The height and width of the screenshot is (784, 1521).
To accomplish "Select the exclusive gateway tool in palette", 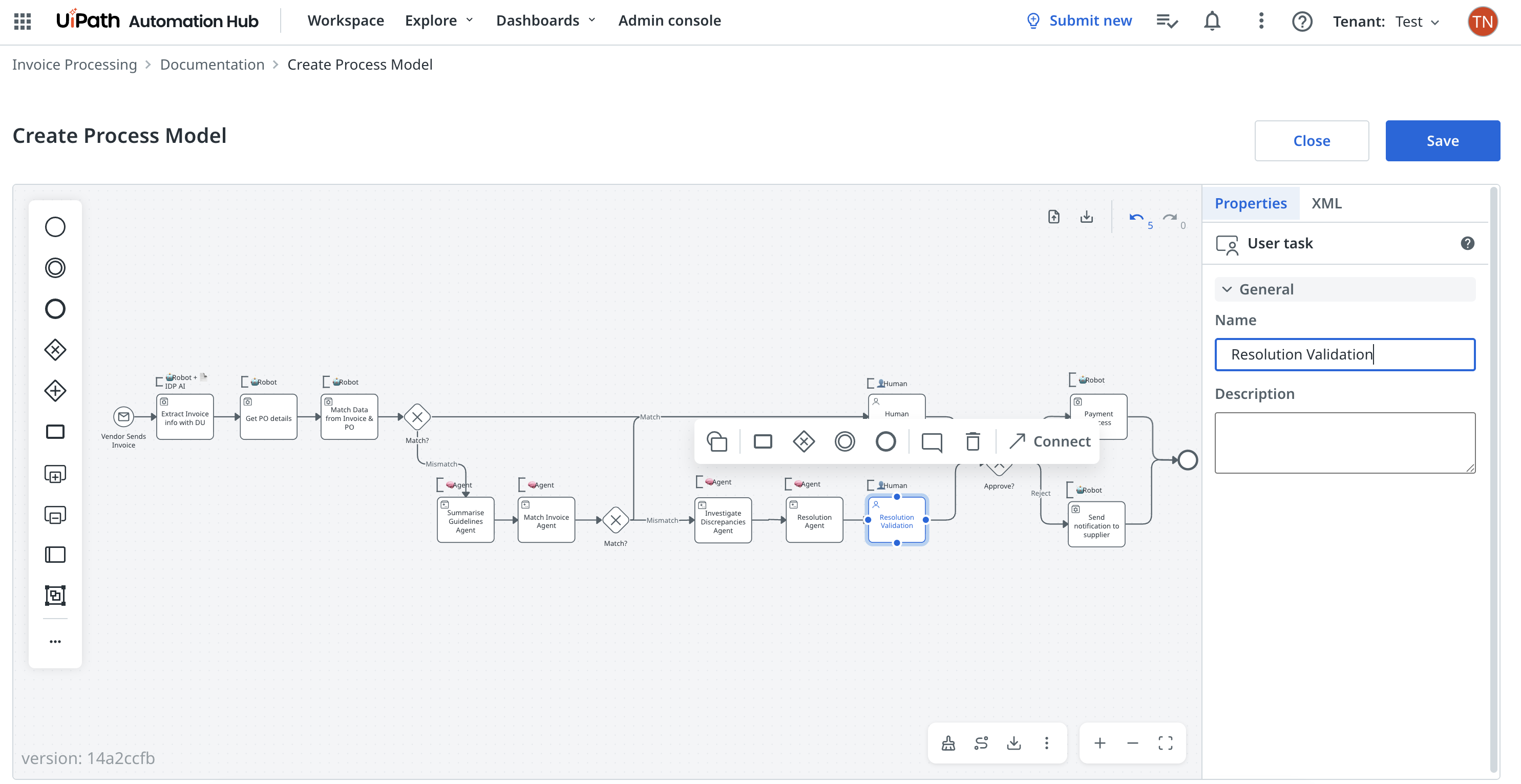I will click(55, 349).
